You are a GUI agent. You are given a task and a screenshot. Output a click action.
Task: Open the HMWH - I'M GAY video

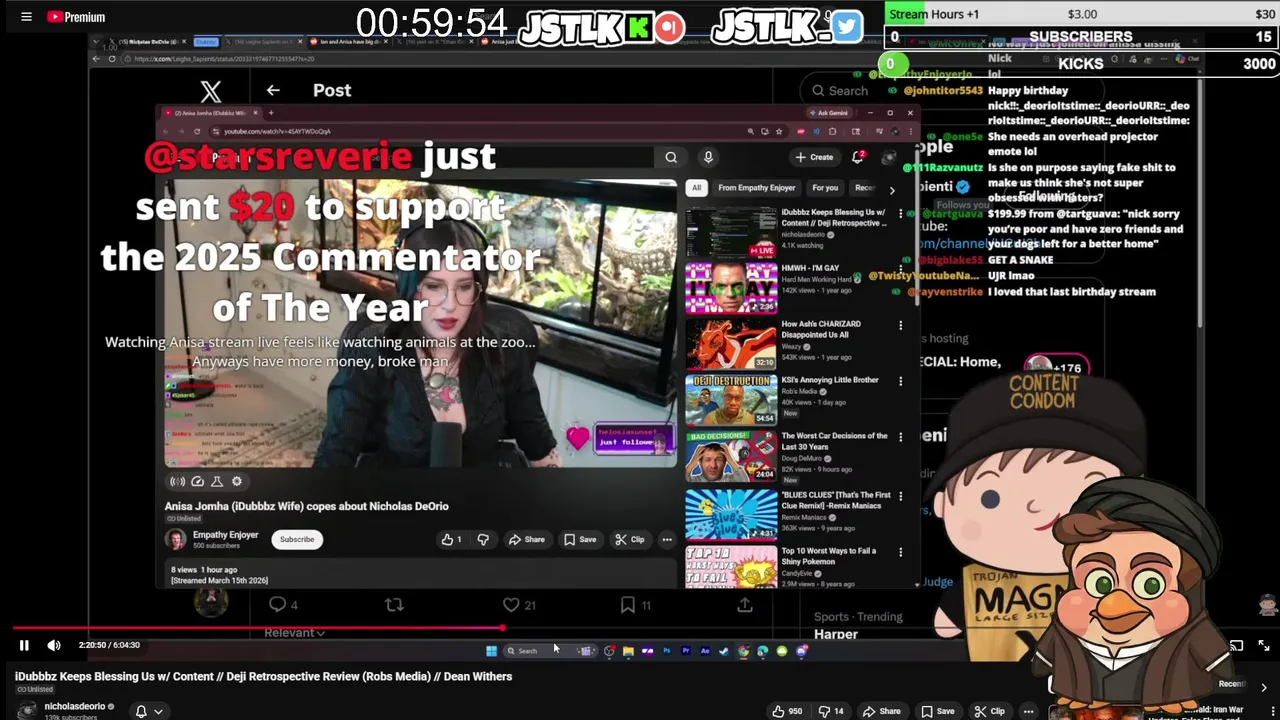click(731, 288)
